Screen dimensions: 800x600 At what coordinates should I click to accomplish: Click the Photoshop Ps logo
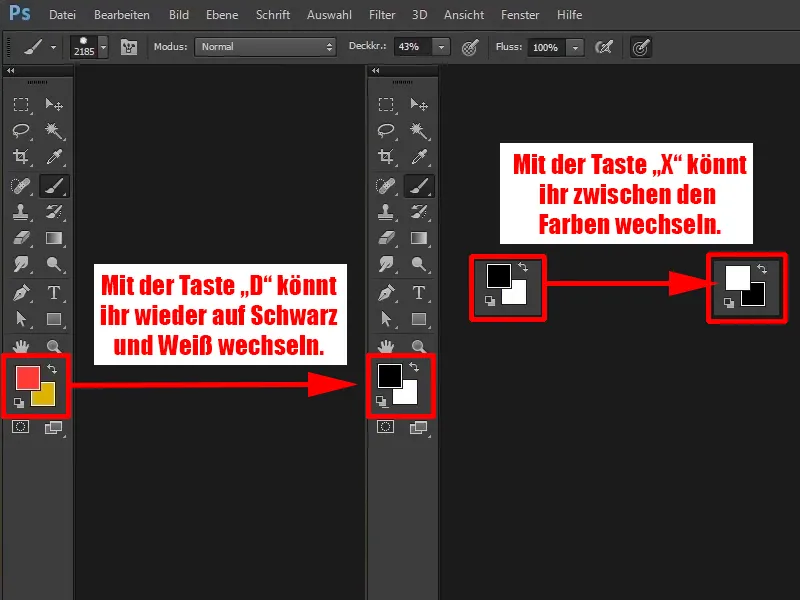pos(20,13)
